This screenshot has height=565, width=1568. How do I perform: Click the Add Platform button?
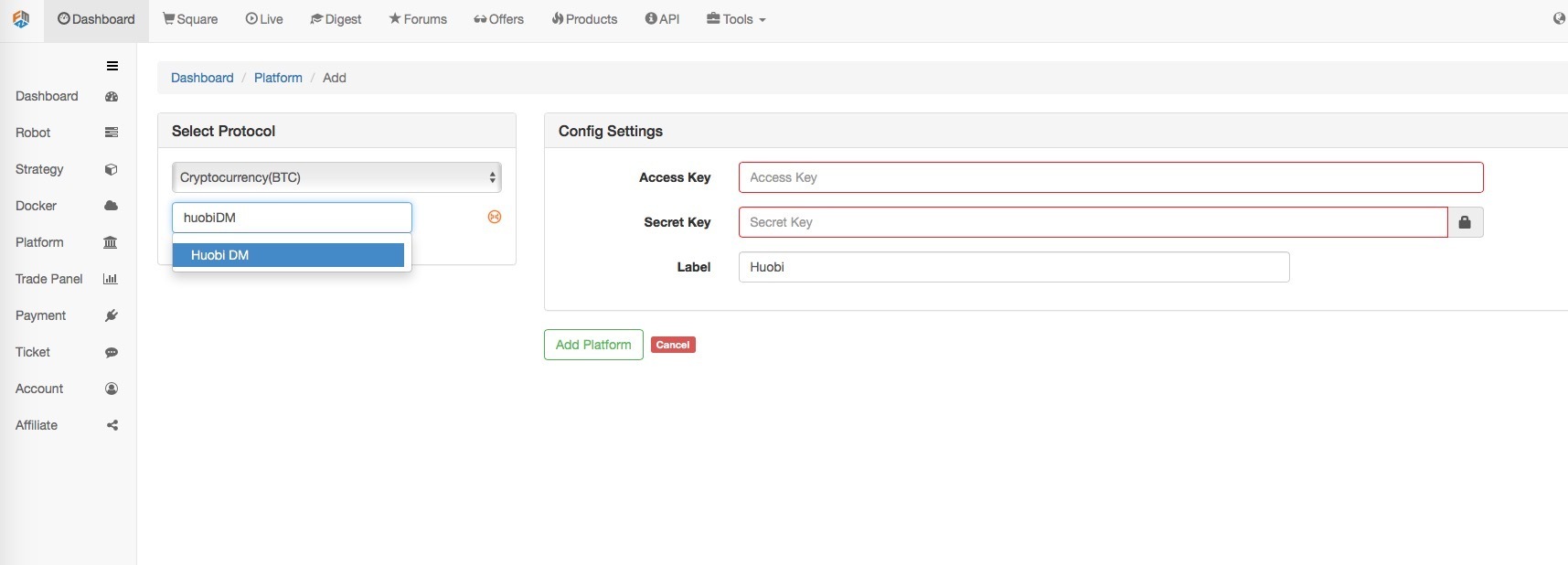point(593,345)
